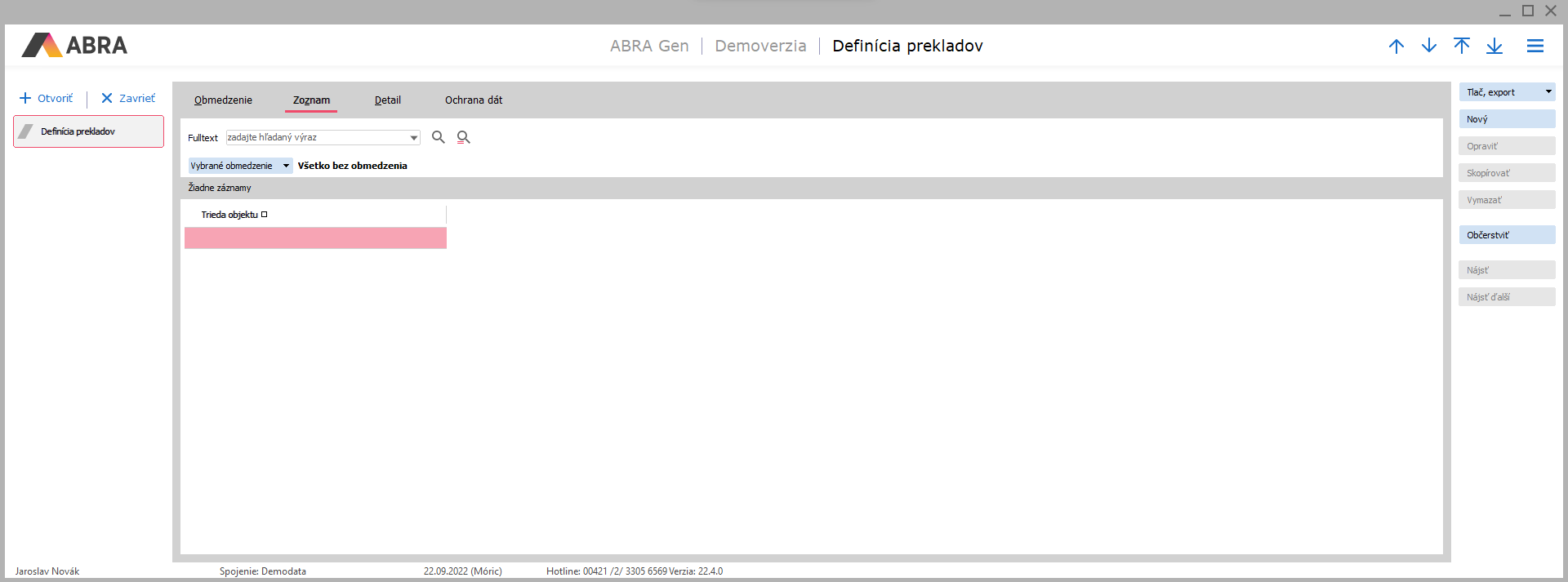Jump to last record arrow icon
The height and width of the screenshot is (582, 1568).
point(1494,47)
